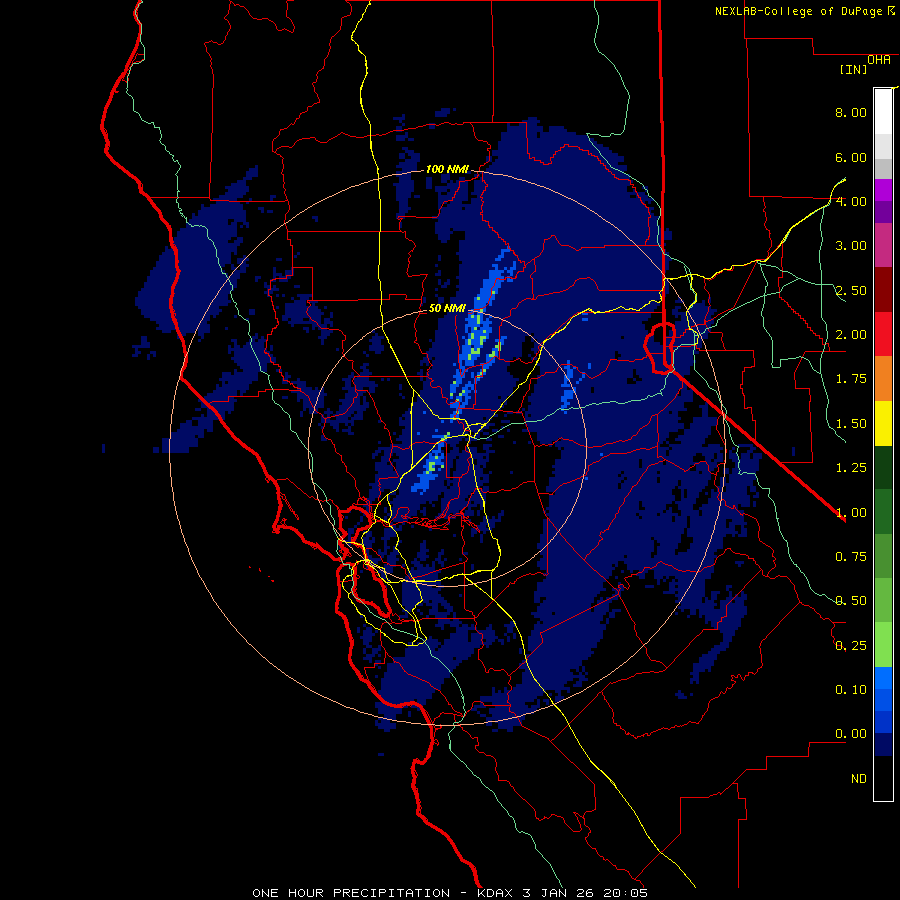Viewport: 900px width, 900px height.
Task: Choose the bright red legend swatch
Action: click(x=883, y=333)
